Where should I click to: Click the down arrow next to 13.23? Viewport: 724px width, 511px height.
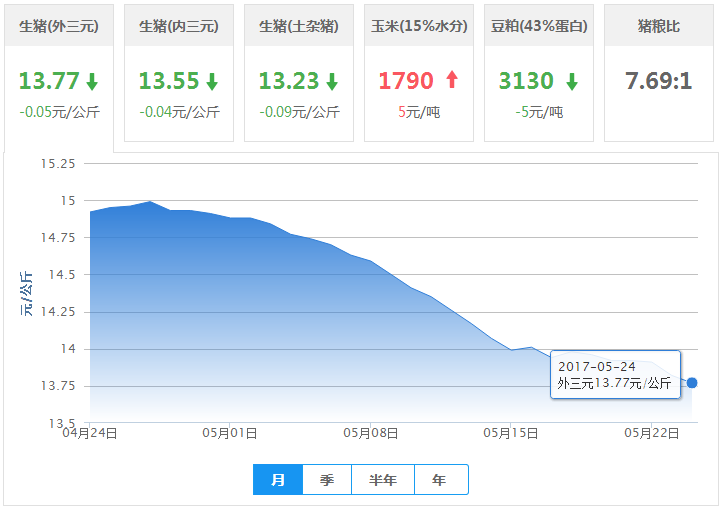tap(332, 82)
